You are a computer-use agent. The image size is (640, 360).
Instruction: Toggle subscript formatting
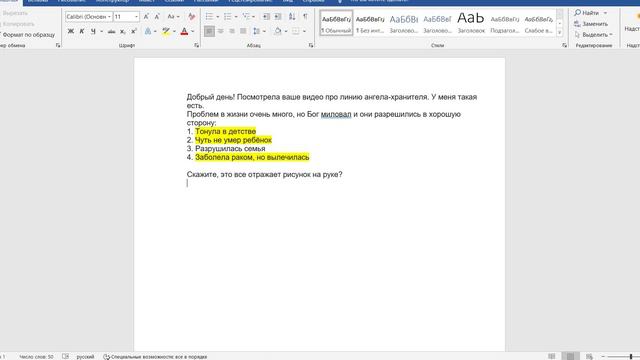pos(122,31)
